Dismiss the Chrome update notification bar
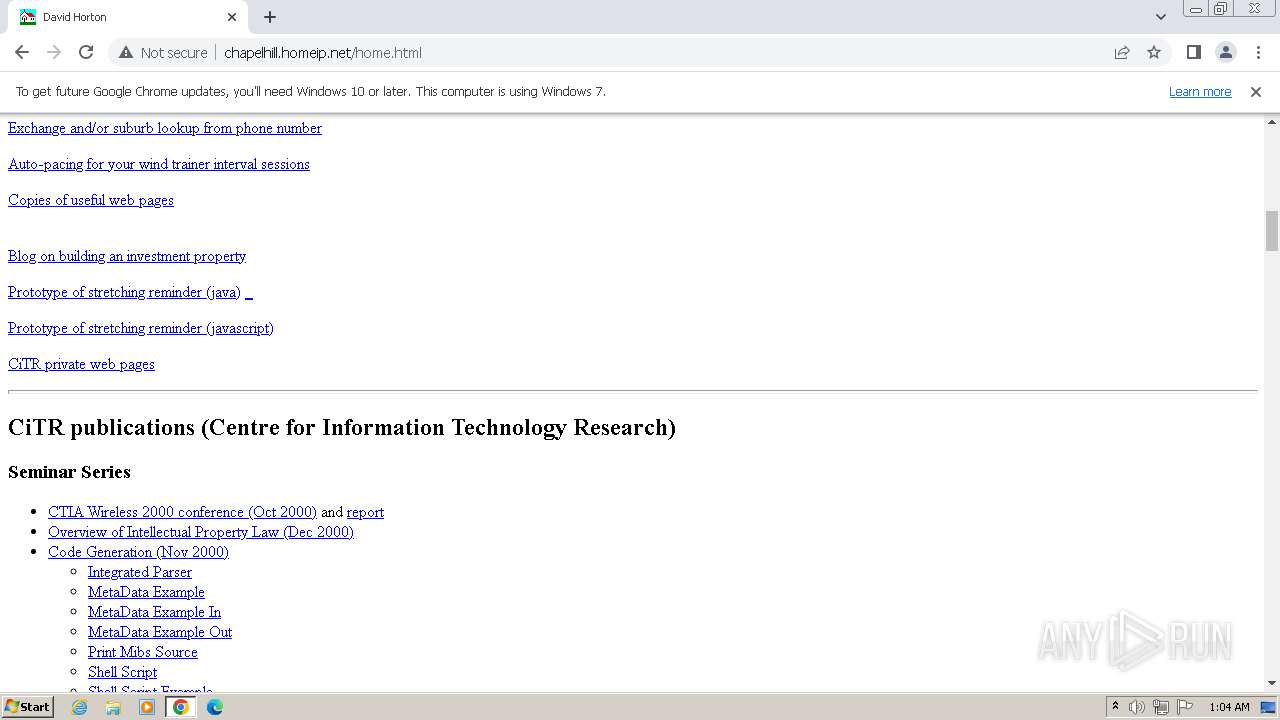Screen dimensions: 1280x720 pos(1256,91)
